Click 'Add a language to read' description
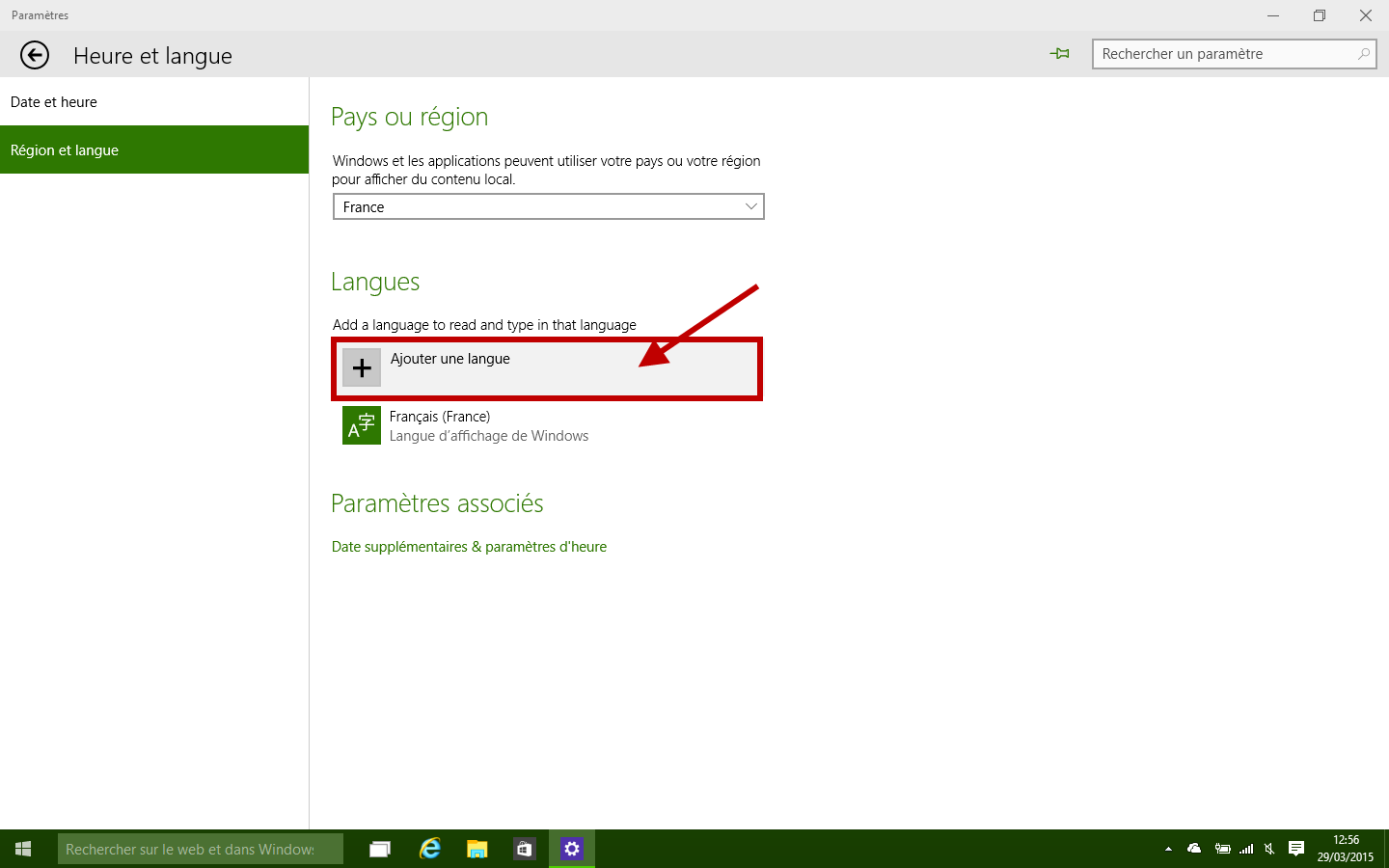The height and width of the screenshot is (868, 1389). 484,325
